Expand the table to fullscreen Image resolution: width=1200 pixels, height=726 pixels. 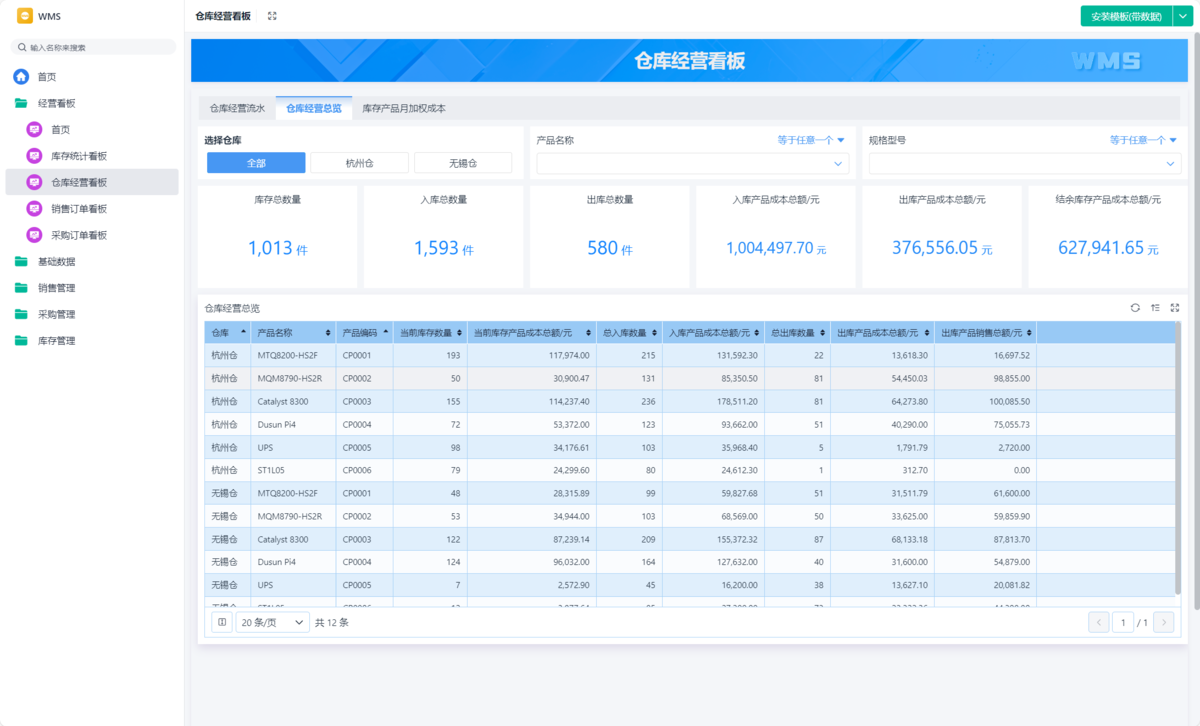pos(1175,308)
